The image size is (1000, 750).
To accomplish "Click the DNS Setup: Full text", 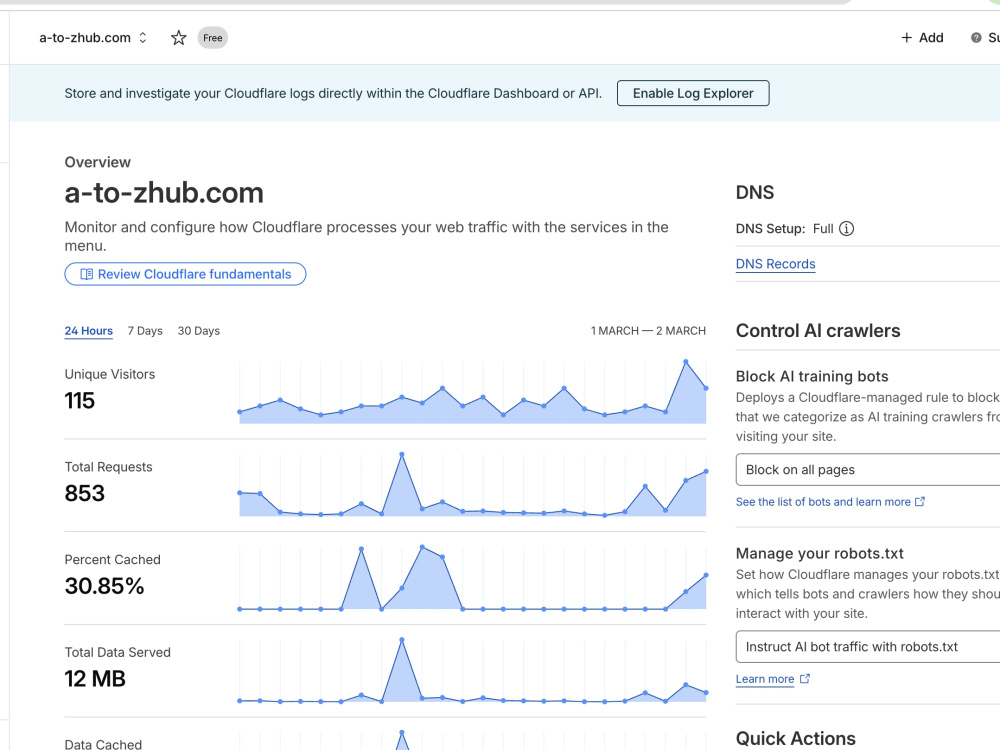I will [x=784, y=228].
